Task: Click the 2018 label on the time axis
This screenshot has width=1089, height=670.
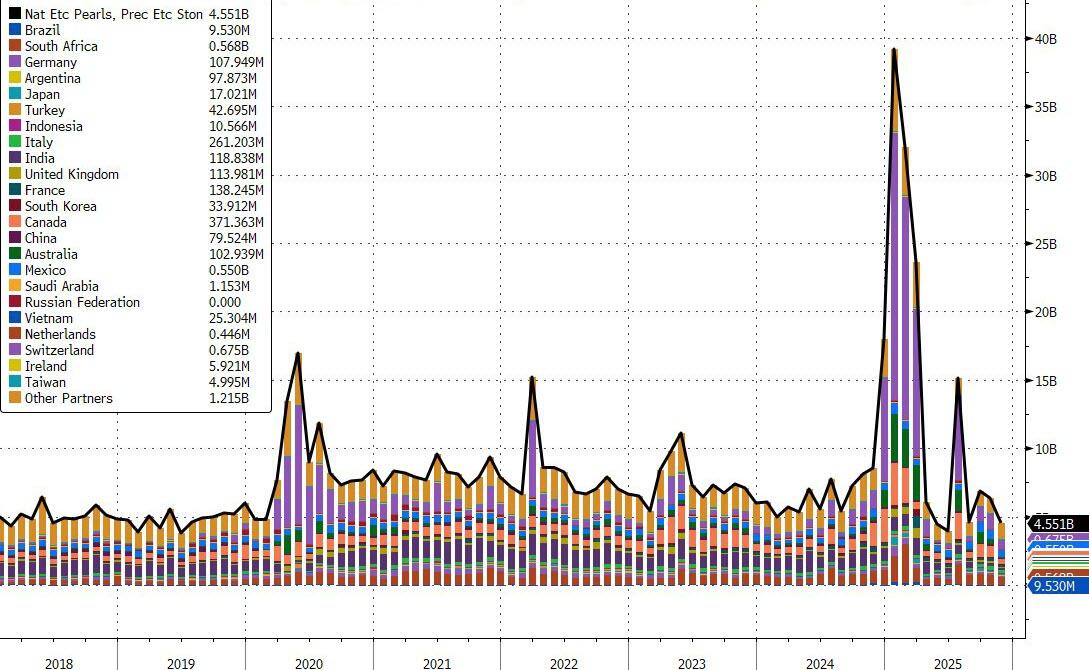Action: point(58,664)
